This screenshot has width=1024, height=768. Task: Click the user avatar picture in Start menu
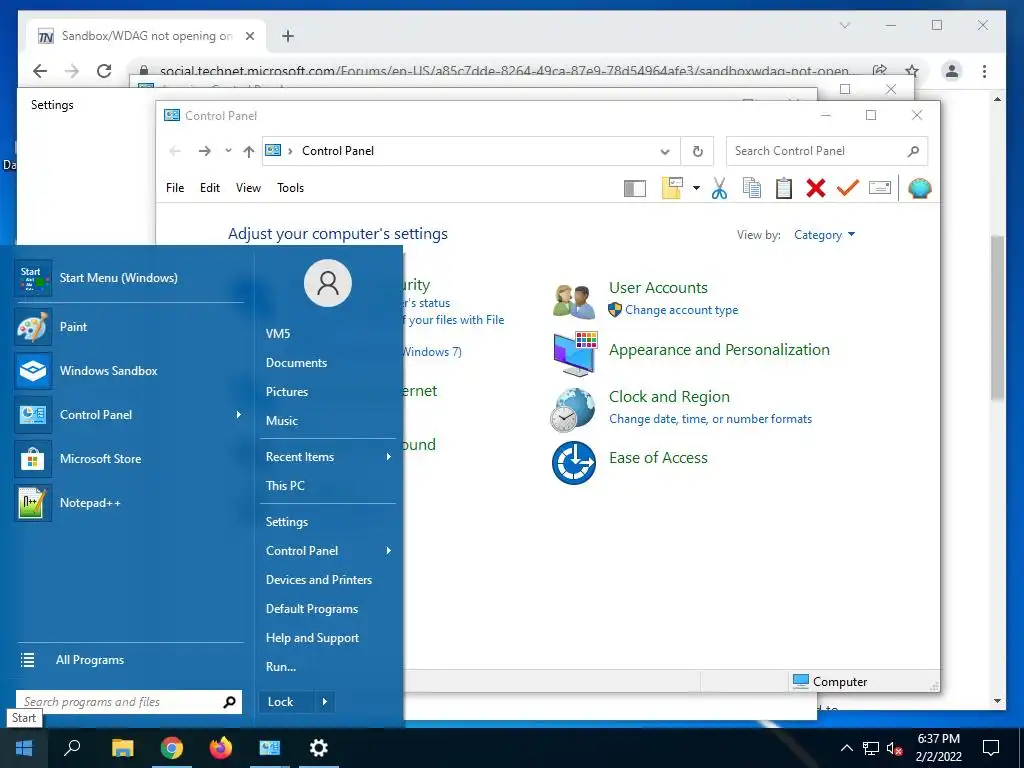coord(328,283)
